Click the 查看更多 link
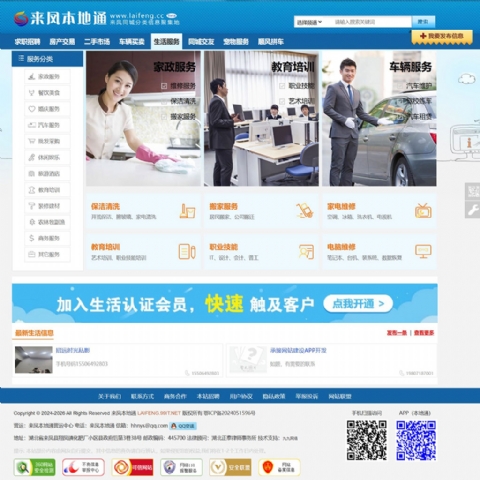 coord(424,333)
